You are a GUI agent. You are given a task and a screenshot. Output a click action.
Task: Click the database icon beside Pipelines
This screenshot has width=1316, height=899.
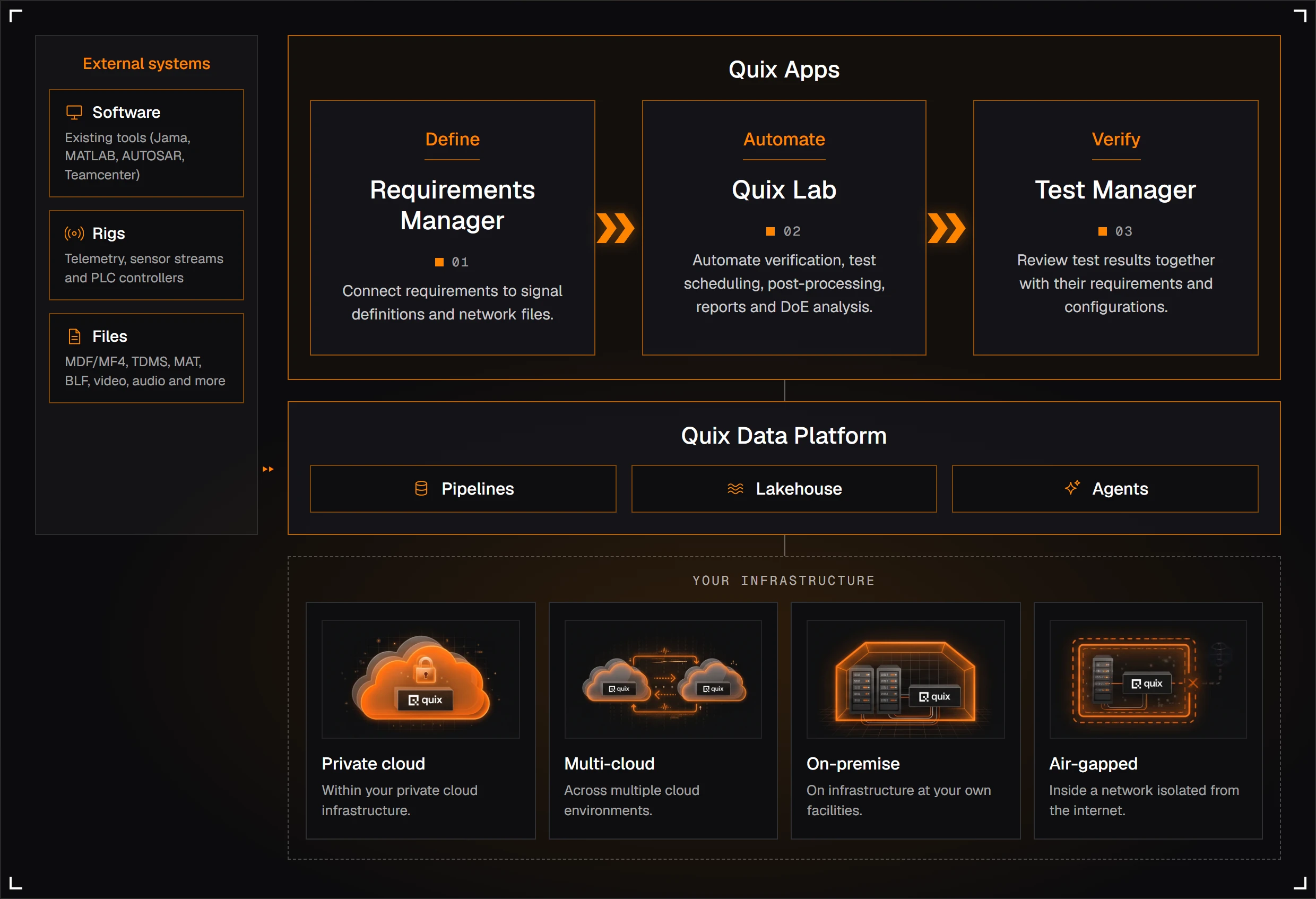421,488
